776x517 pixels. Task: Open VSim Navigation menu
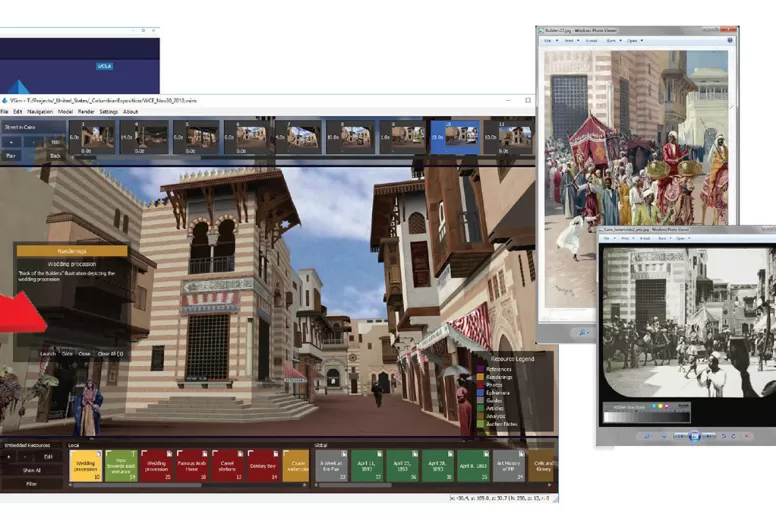click(40, 112)
